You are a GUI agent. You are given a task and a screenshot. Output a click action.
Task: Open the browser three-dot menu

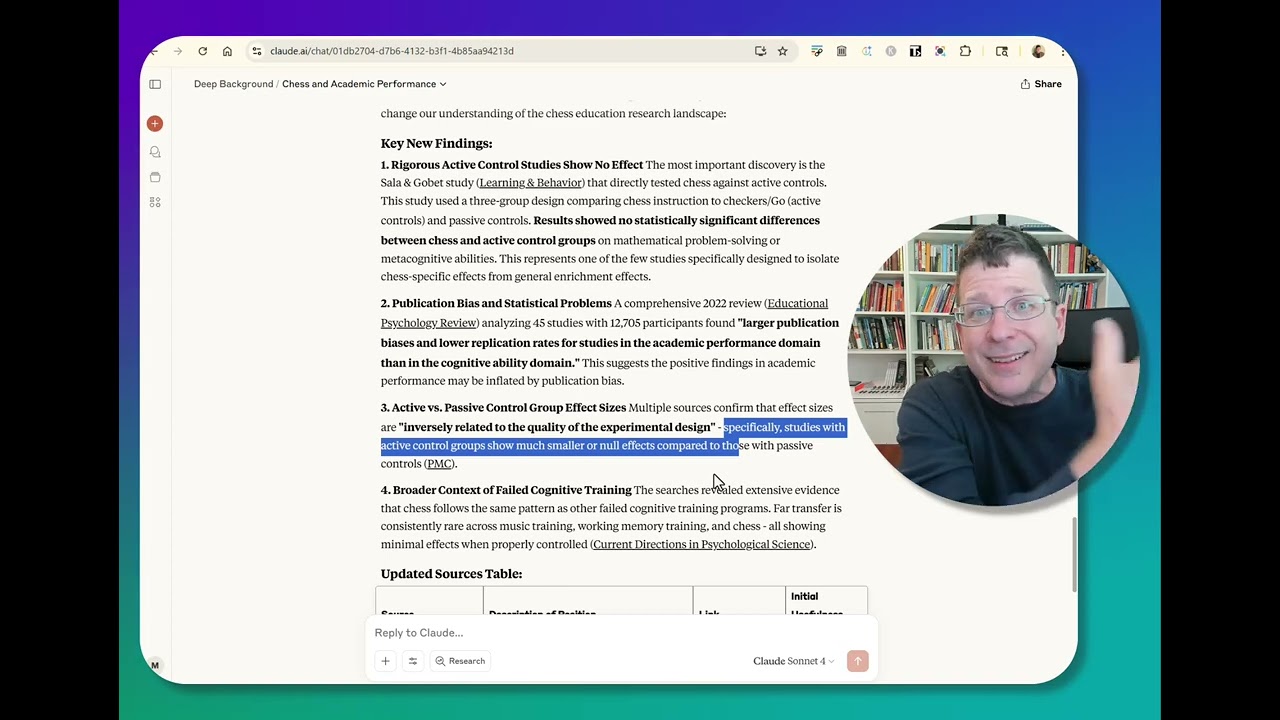(x=1062, y=51)
